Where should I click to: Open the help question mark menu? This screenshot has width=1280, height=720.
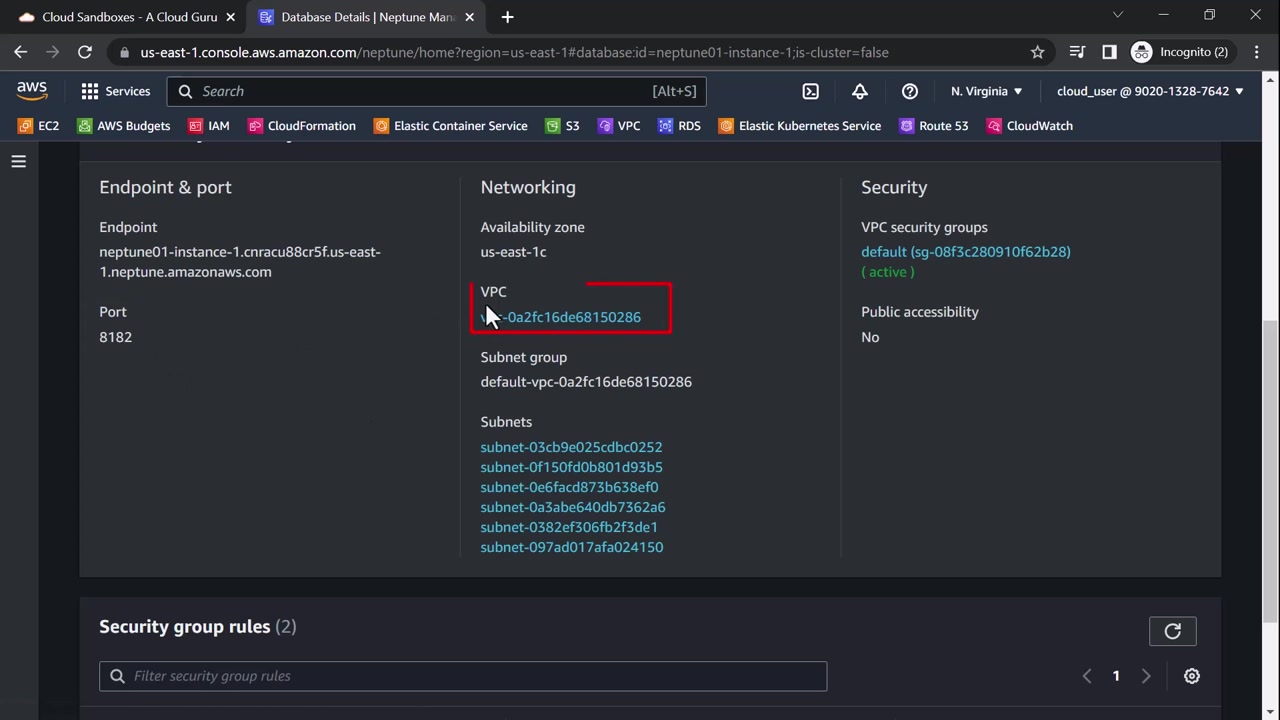pyautogui.click(x=910, y=91)
